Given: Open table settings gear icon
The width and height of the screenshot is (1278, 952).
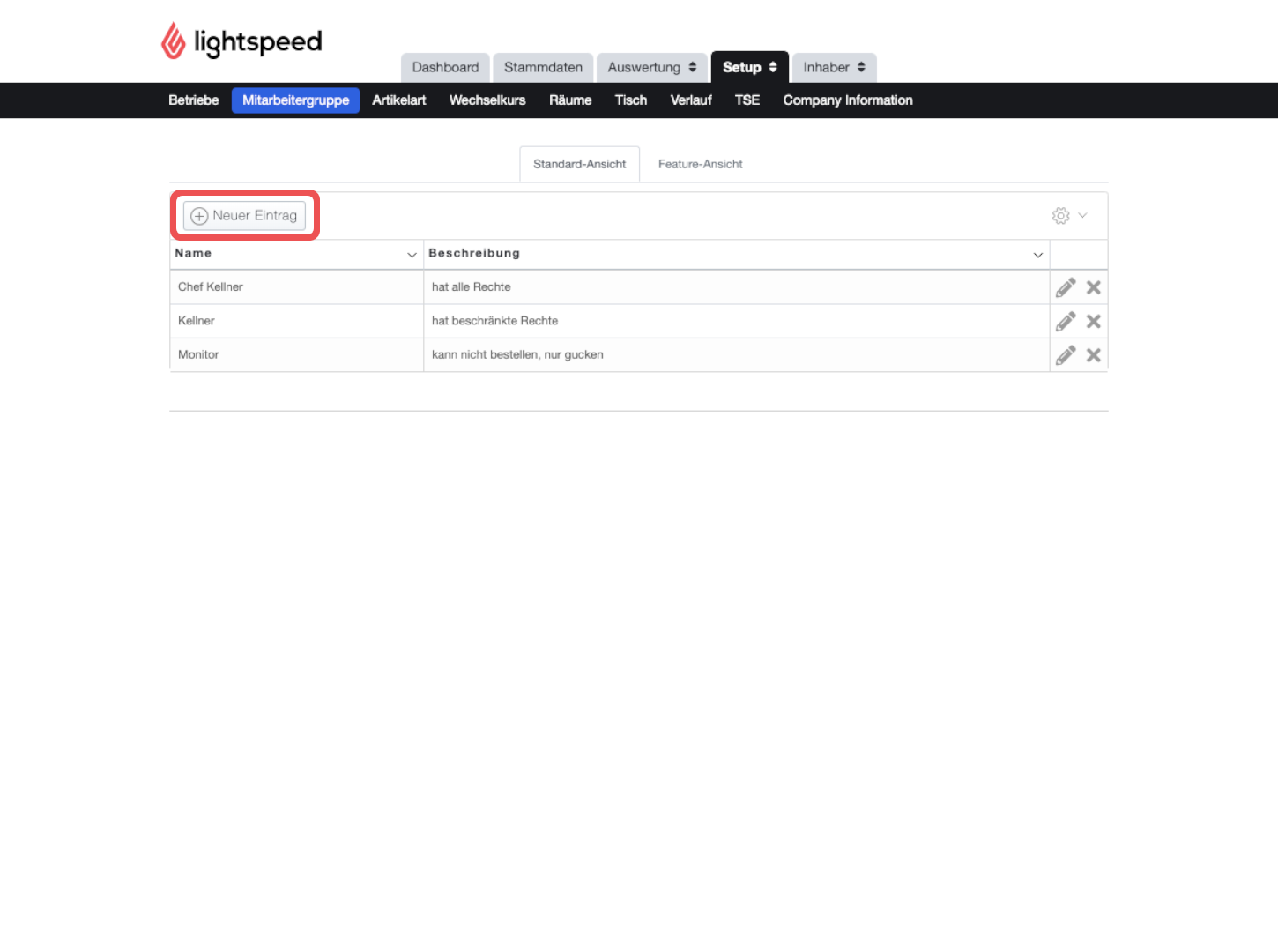Looking at the screenshot, I should [1061, 216].
